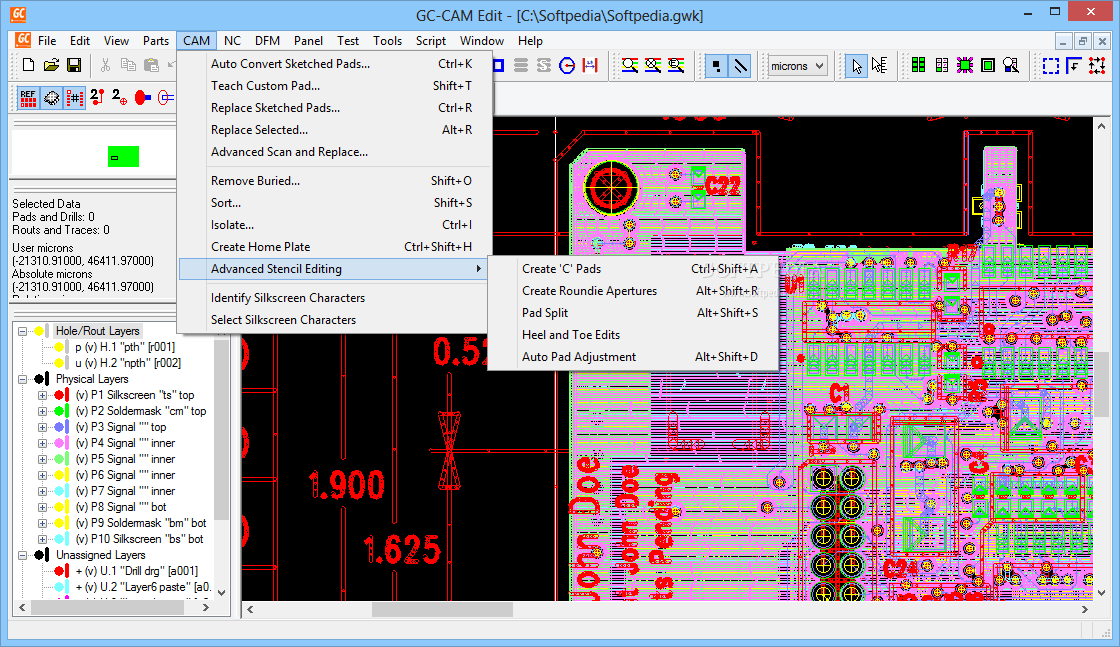Choose Remove Buried menu entry
The width and height of the screenshot is (1120, 647).
[335, 181]
